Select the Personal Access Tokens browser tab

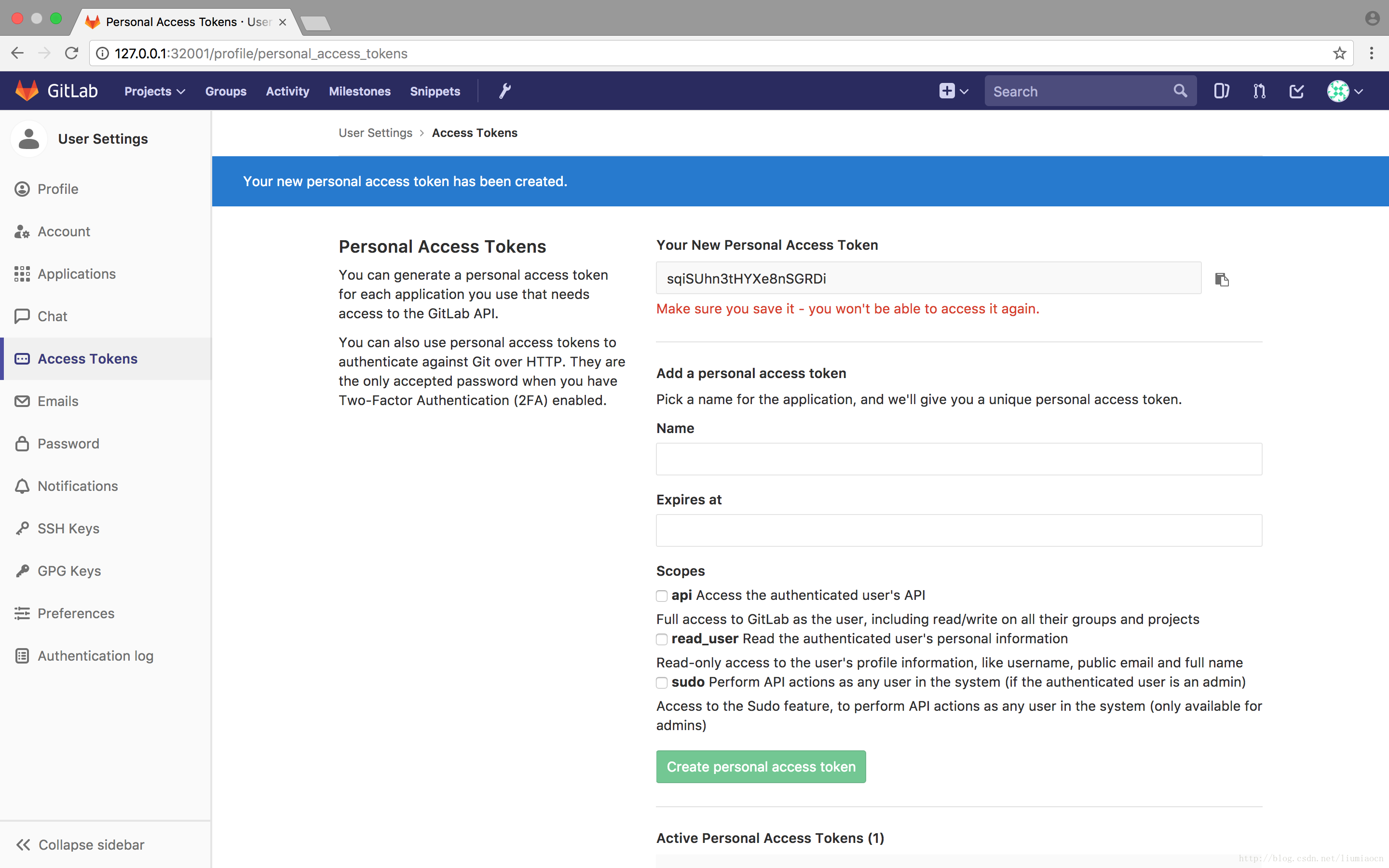(x=188, y=22)
